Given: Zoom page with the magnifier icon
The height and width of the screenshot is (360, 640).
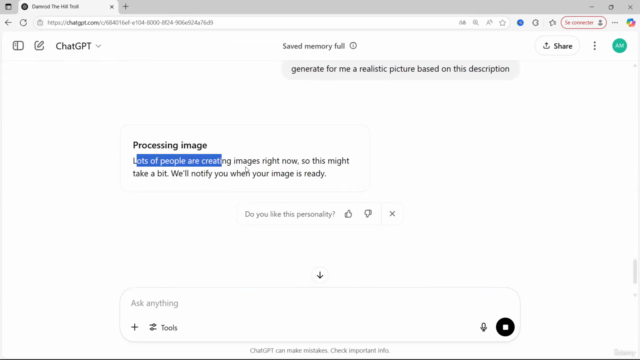Looking at the screenshot, I should coord(476,22).
